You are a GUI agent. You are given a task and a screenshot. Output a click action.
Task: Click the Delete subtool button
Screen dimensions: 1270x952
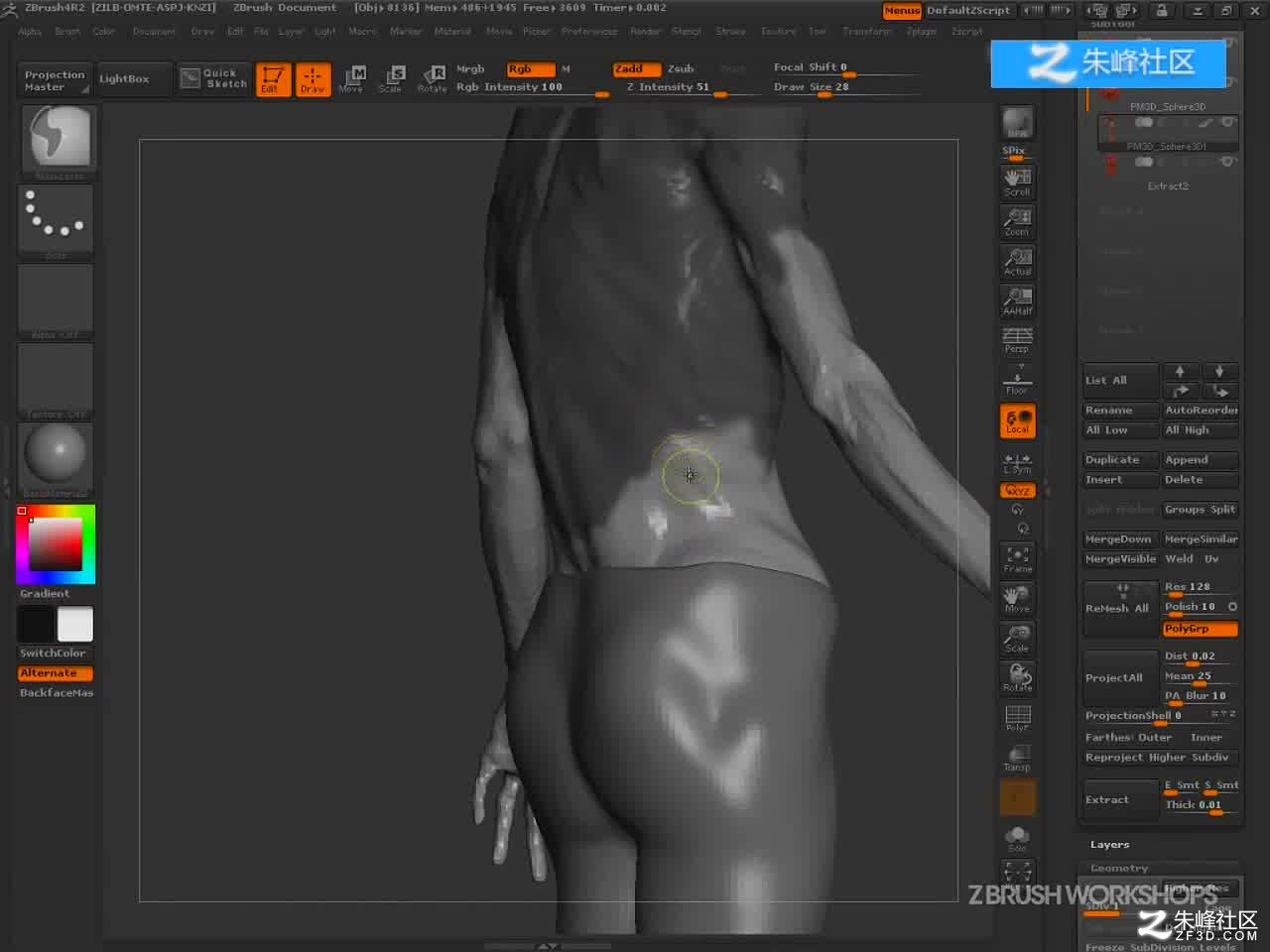coord(1200,480)
